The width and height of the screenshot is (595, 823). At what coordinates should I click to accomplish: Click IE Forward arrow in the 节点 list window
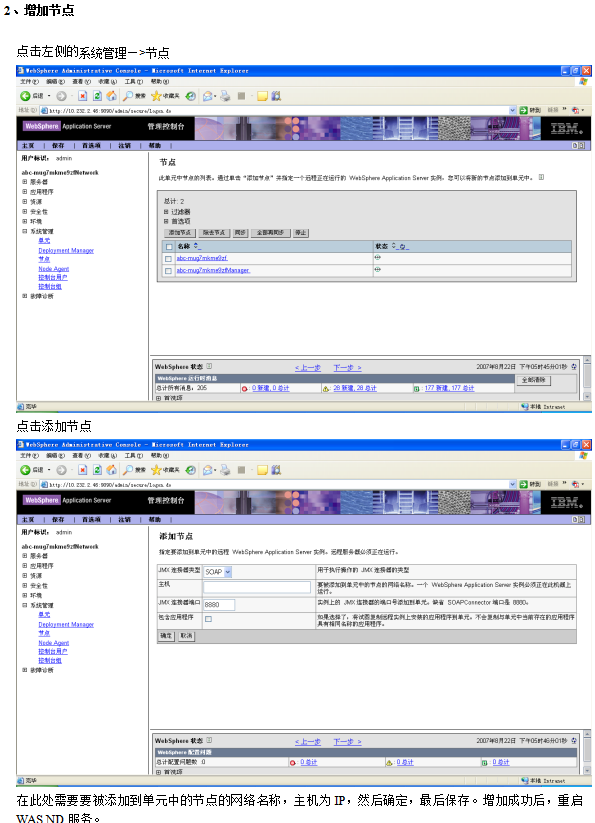61,96
